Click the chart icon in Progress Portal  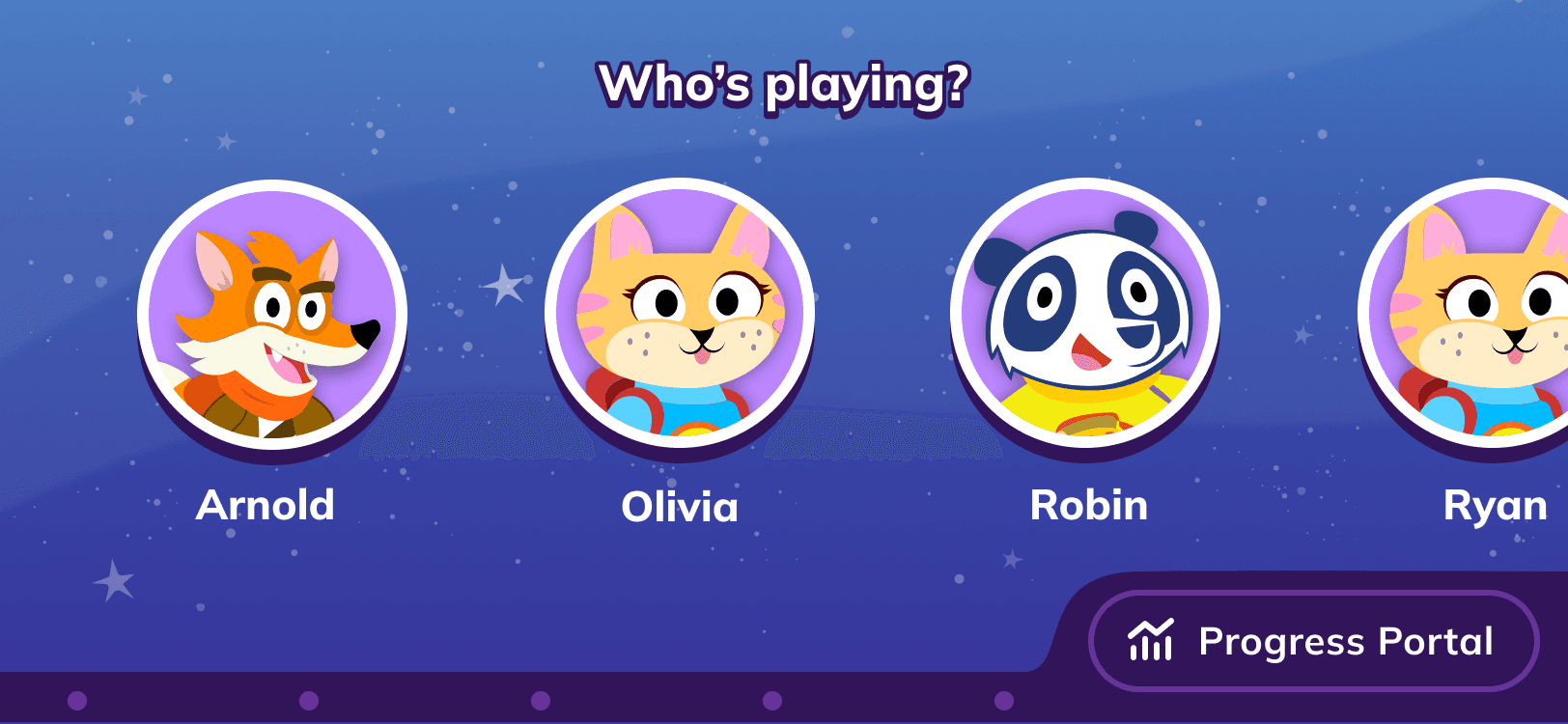(1151, 640)
